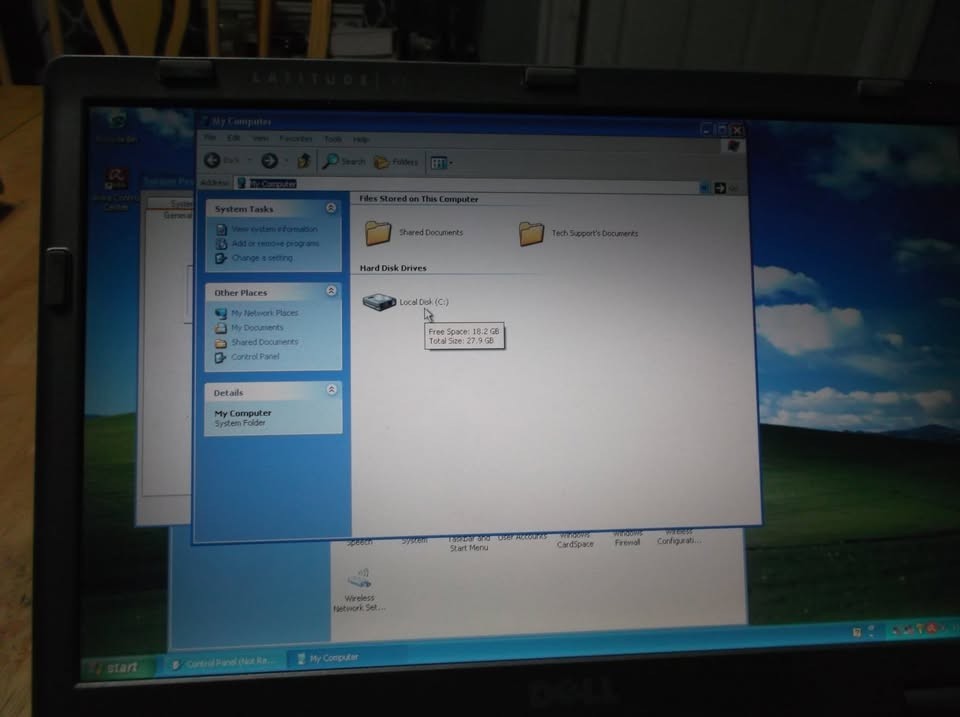Open the address bar dropdown
Viewport: 960px width, 717px height.
[705, 187]
